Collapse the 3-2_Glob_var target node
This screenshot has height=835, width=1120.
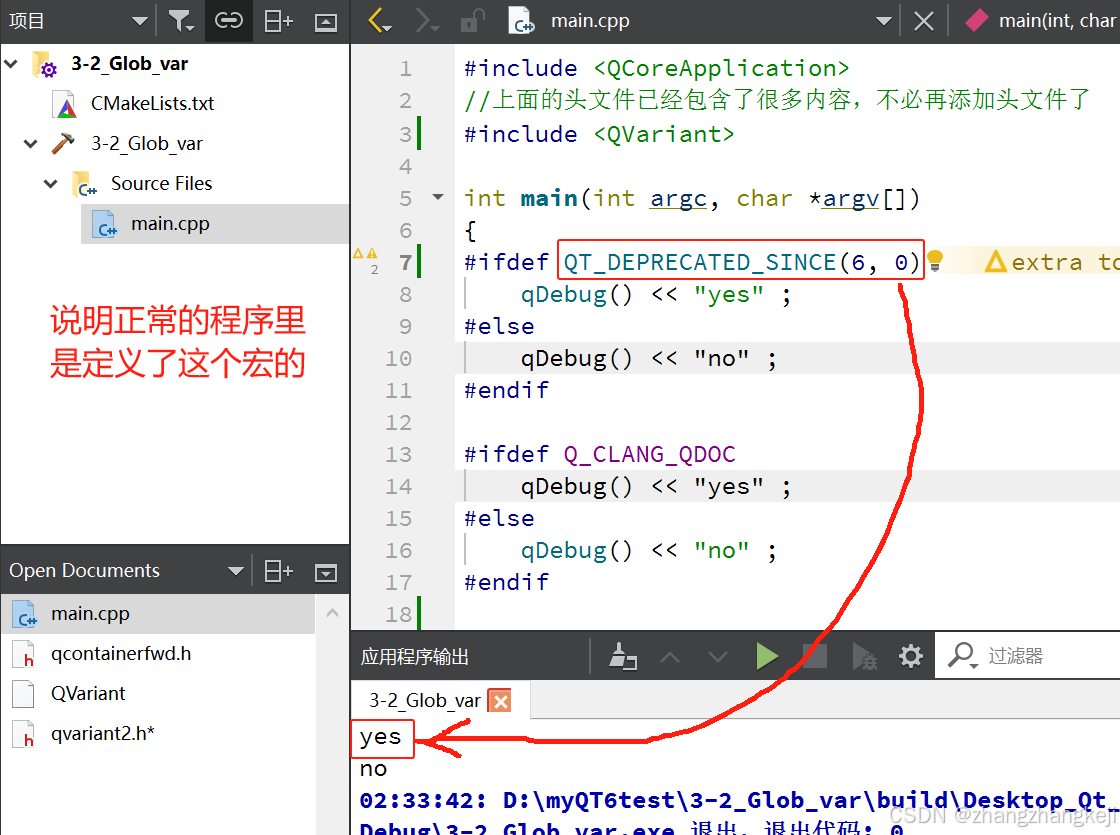point(31,144)
